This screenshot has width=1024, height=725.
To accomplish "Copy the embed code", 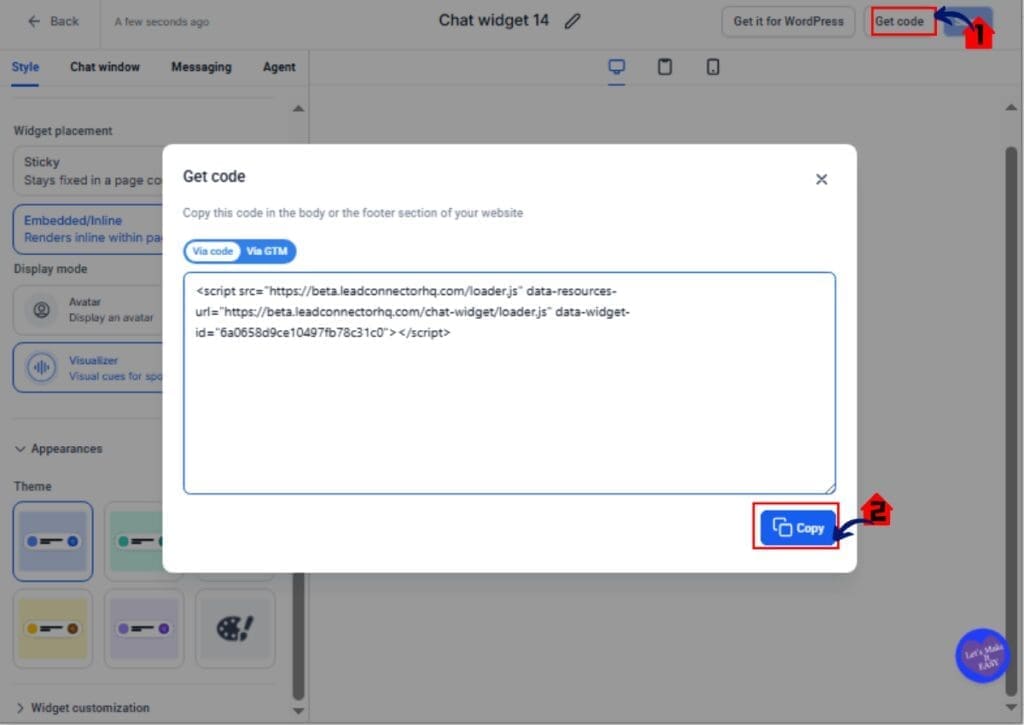I will pyautogui.click(x=797, y=528).
